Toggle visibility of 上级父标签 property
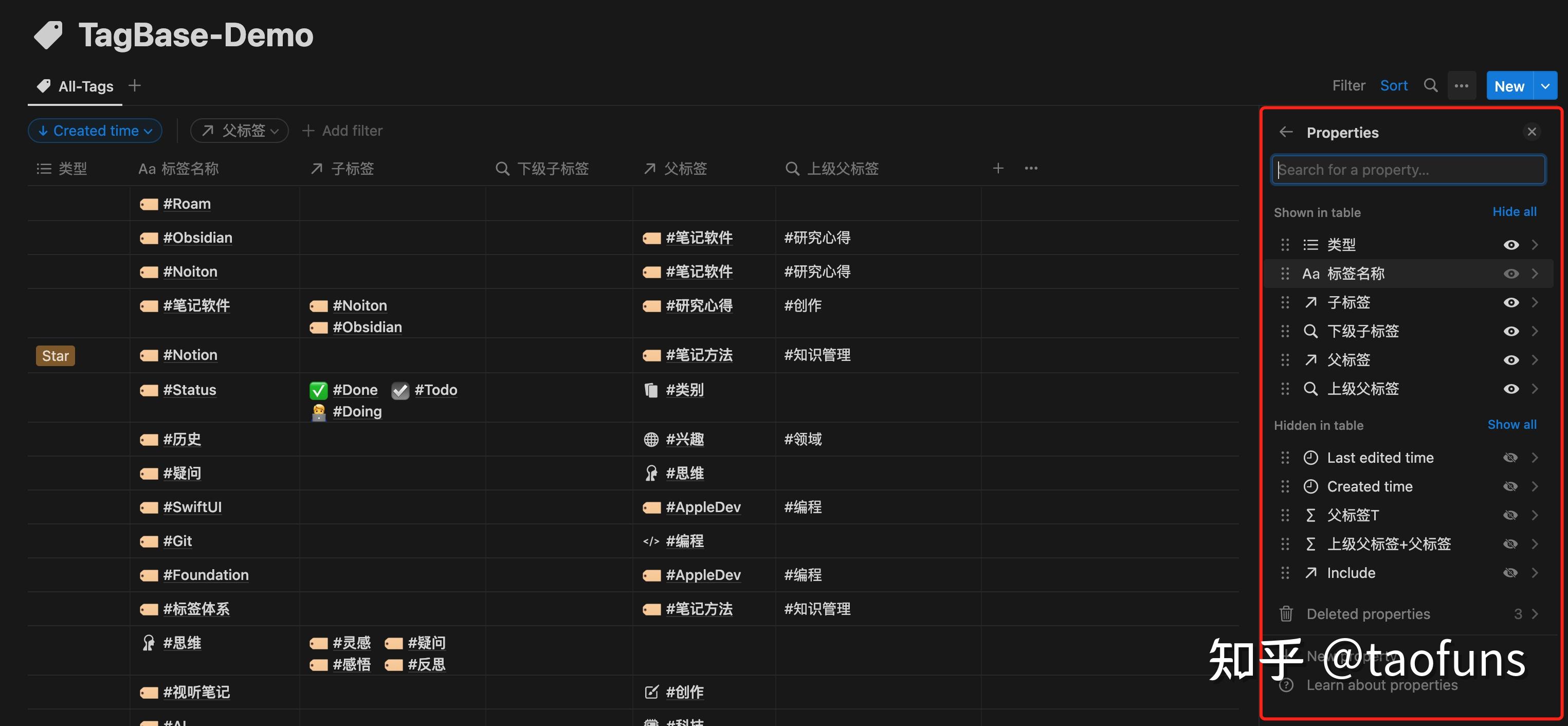Image resolution: width=1568 pixels, height=726 pixels. point(1510,389)
